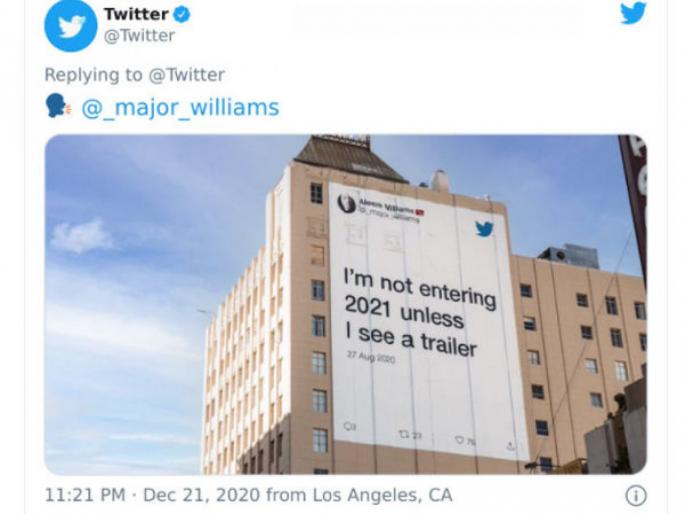This screenshot has width=685, height=514.
Task: Click the speaking head emoji
Action: point(58,107)
